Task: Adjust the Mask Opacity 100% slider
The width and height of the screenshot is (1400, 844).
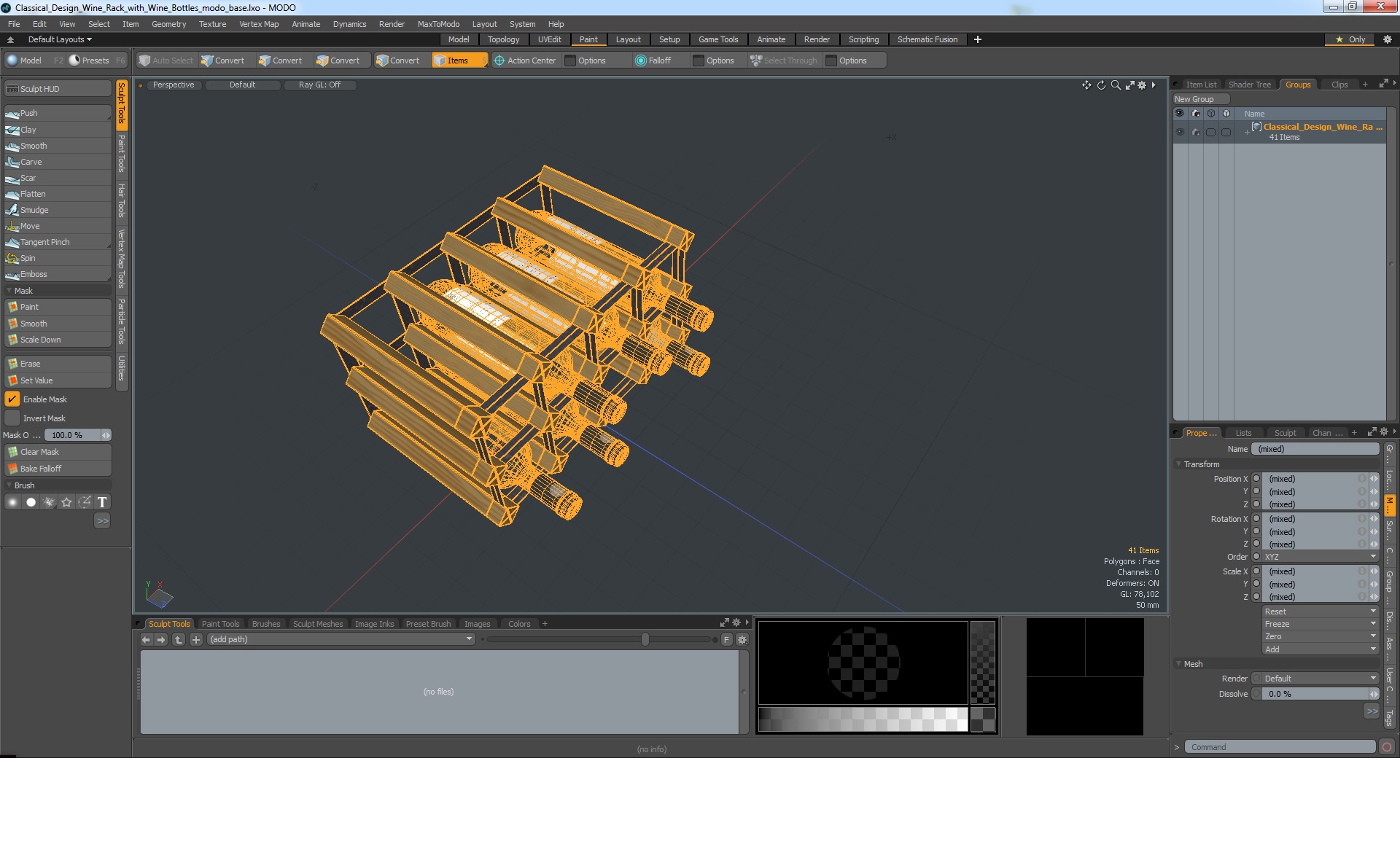Action: [x=77, y=435]
